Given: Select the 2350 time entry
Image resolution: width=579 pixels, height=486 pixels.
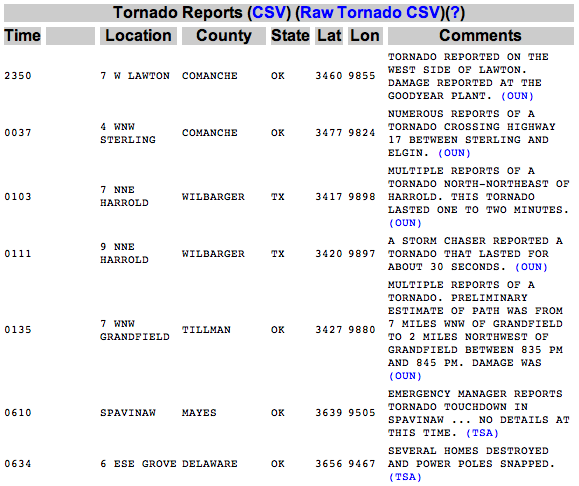Looking at the screenshot, I should coord(18,76).
